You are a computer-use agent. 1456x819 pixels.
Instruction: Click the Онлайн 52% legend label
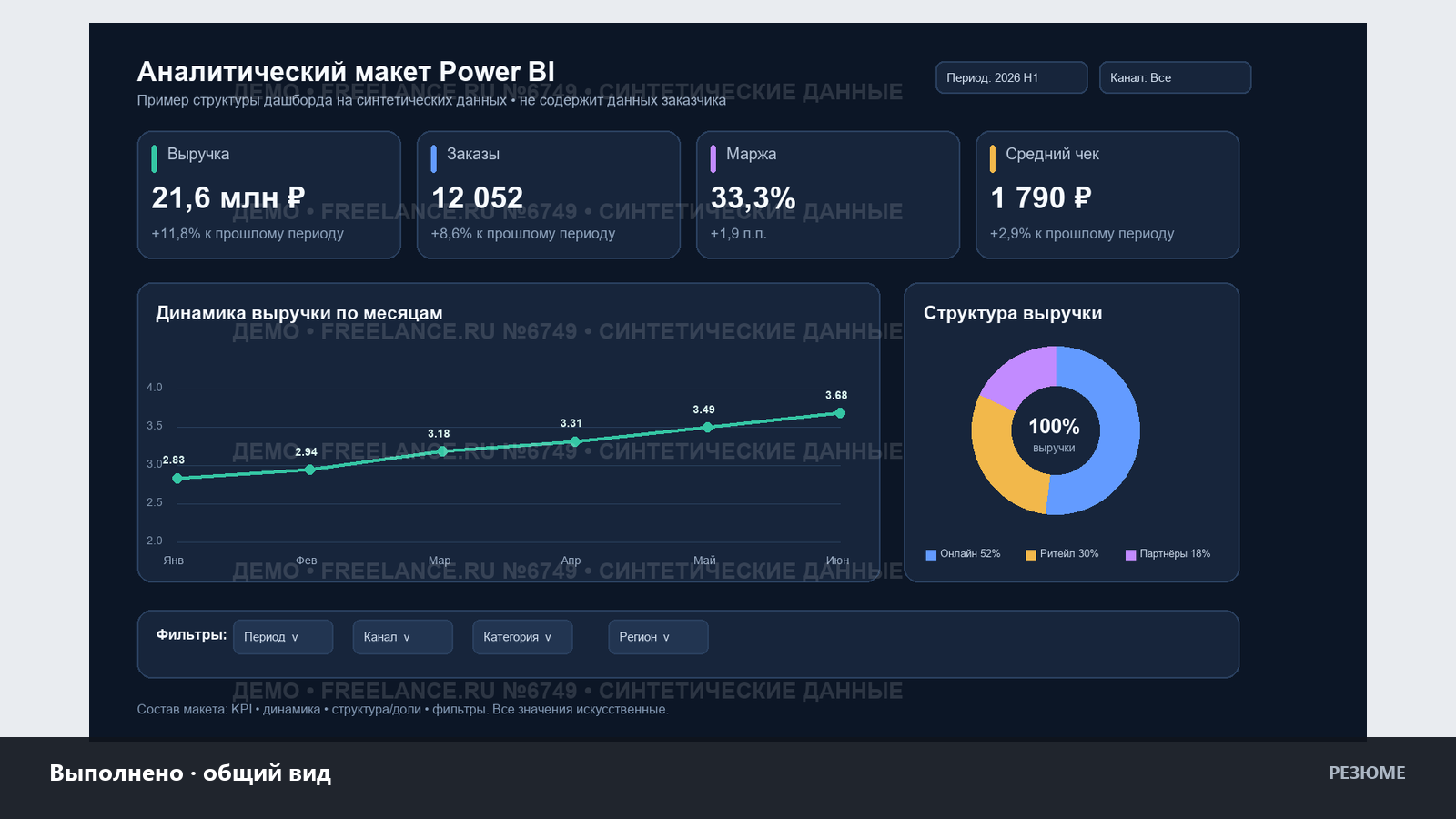(970, 554)
